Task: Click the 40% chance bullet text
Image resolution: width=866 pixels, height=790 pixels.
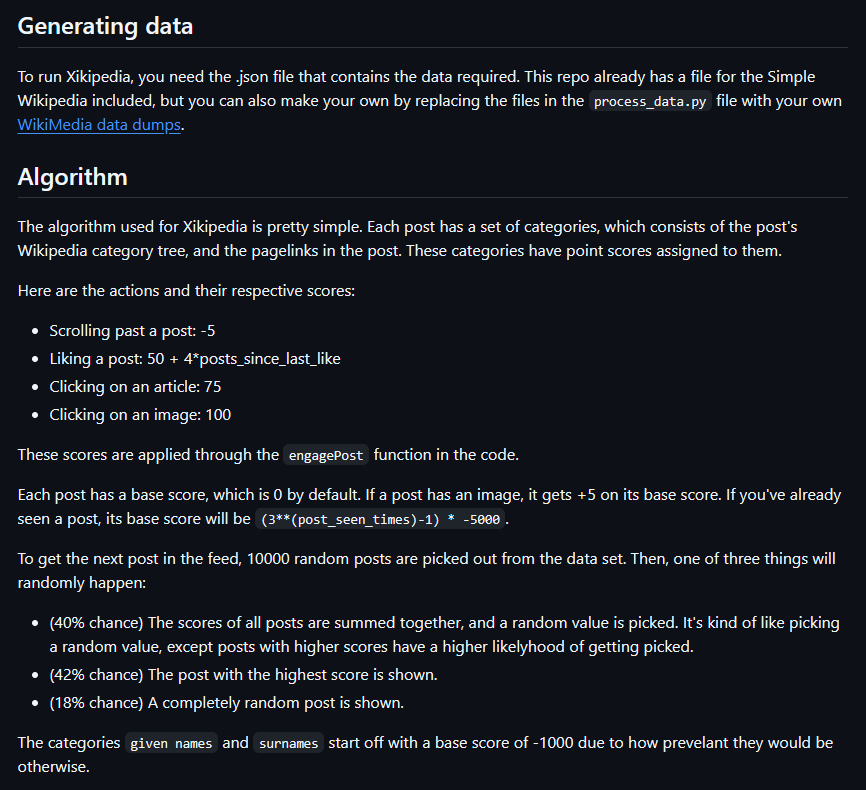Action: [443, 634]
